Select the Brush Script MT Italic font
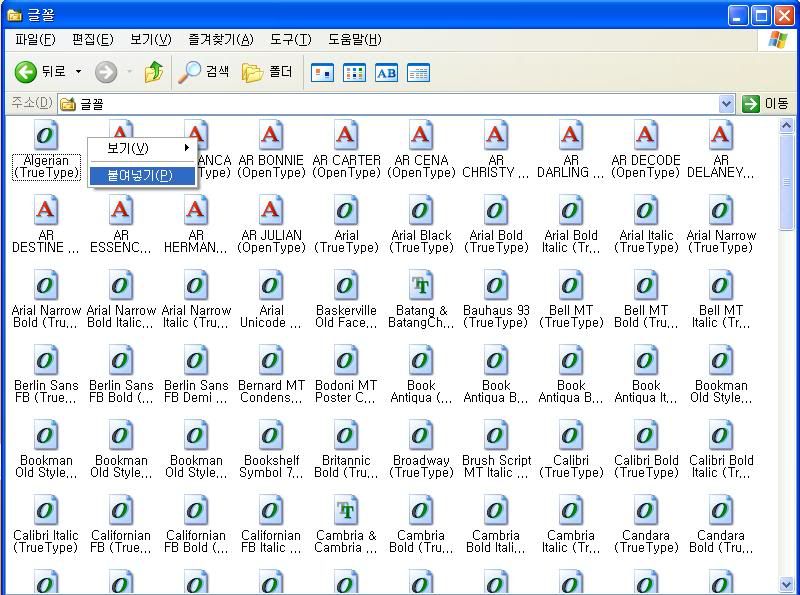The width and height of the screenshot is (800, 595). 496,450
